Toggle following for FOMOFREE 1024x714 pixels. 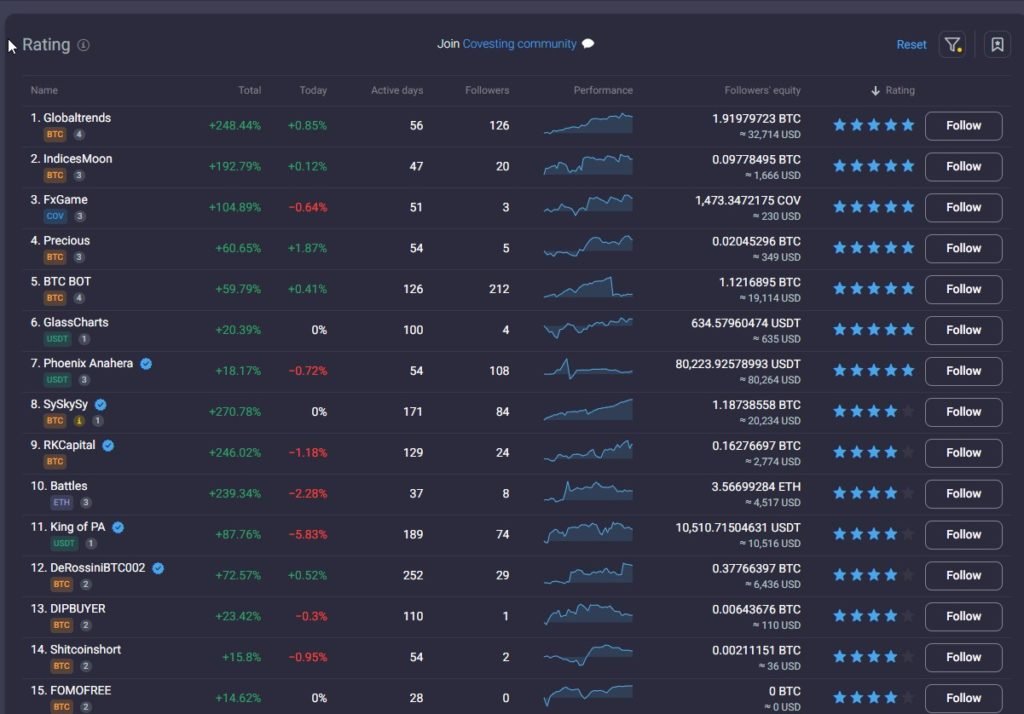[962, 698]
